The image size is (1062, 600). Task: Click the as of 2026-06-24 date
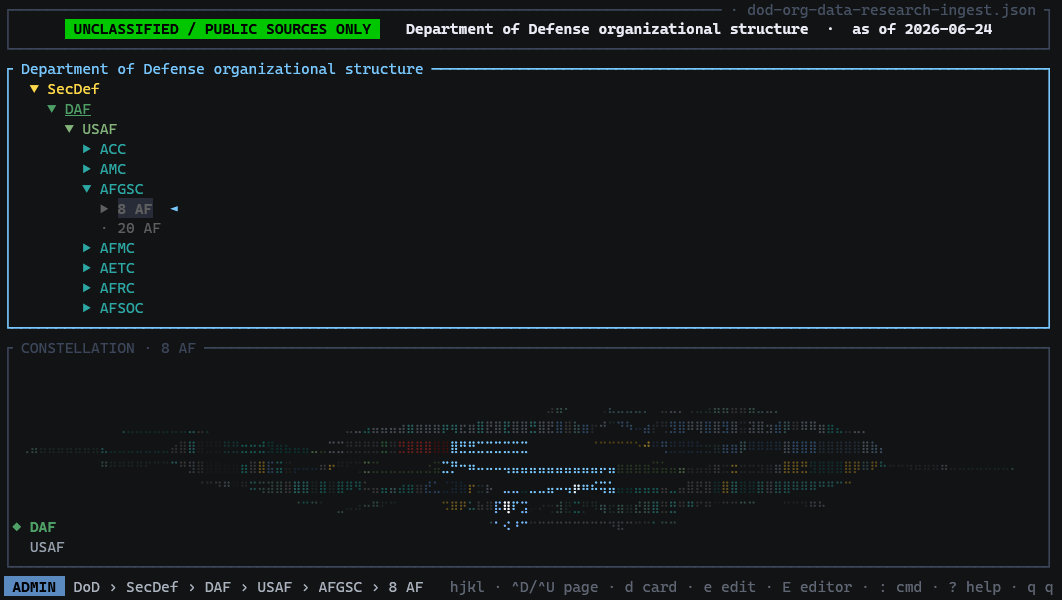point(922,29)
